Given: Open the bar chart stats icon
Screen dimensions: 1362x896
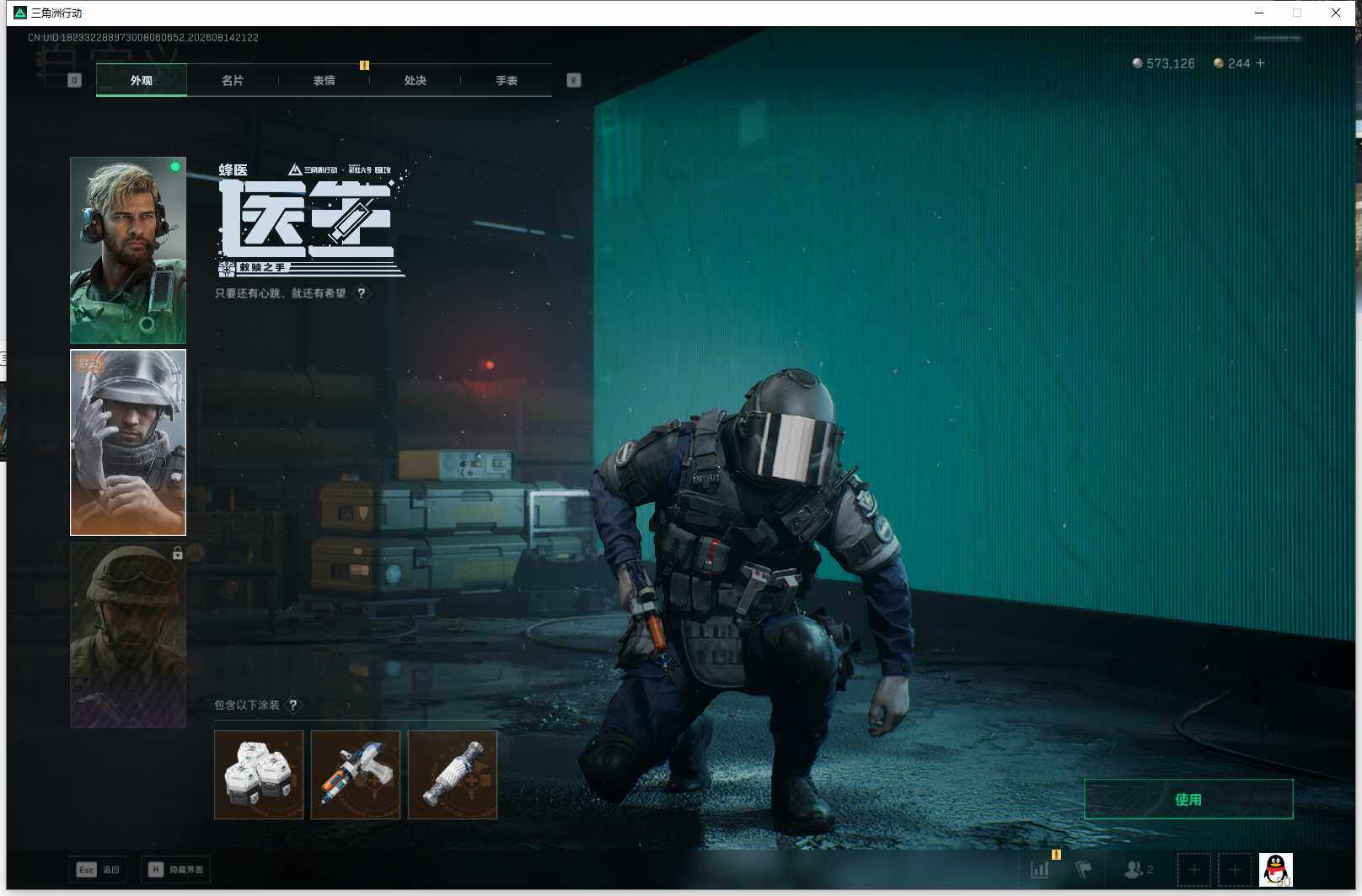Looking at the screenshot, I should point(1040,869).
